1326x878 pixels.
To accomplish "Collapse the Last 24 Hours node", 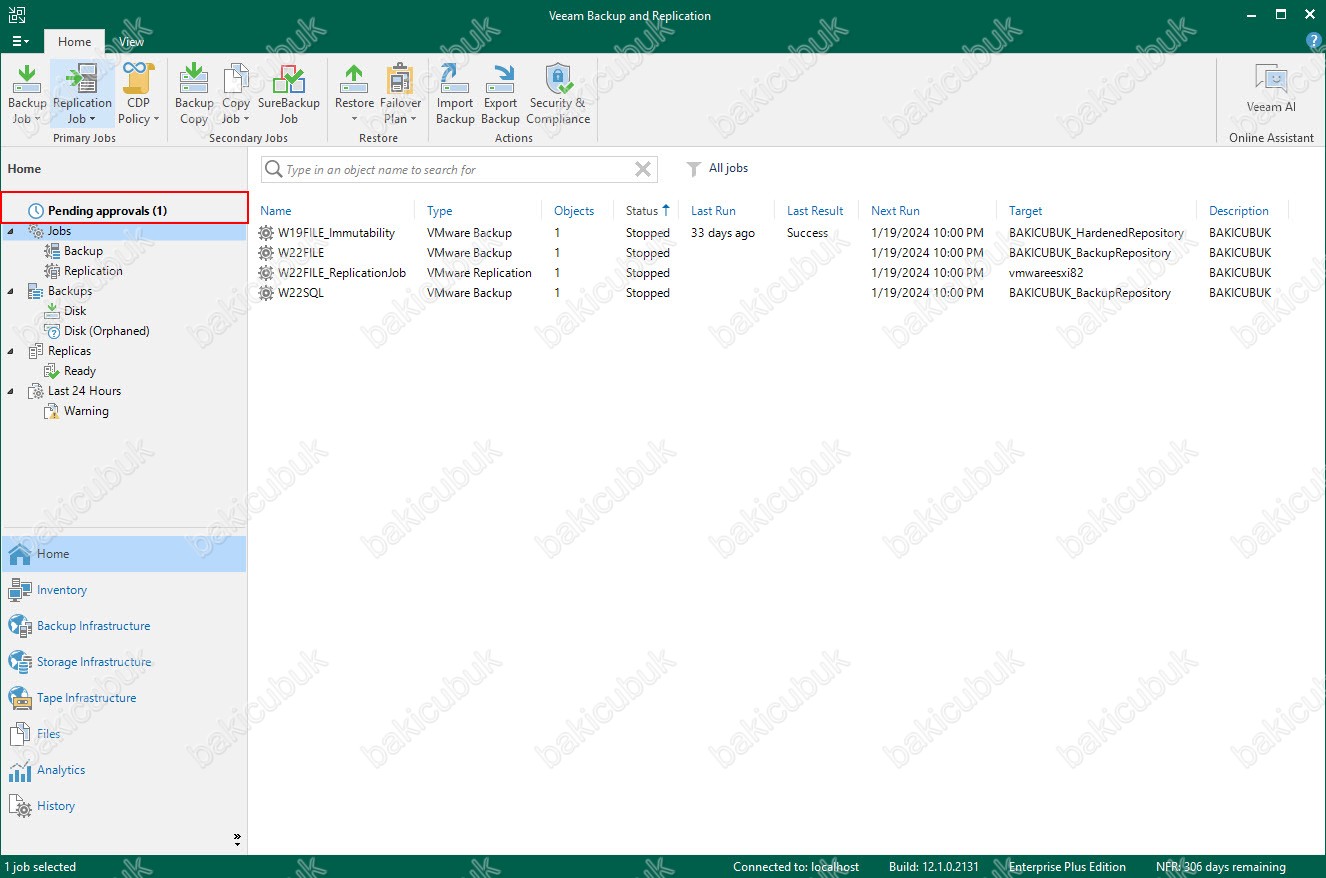I will 11,391.
